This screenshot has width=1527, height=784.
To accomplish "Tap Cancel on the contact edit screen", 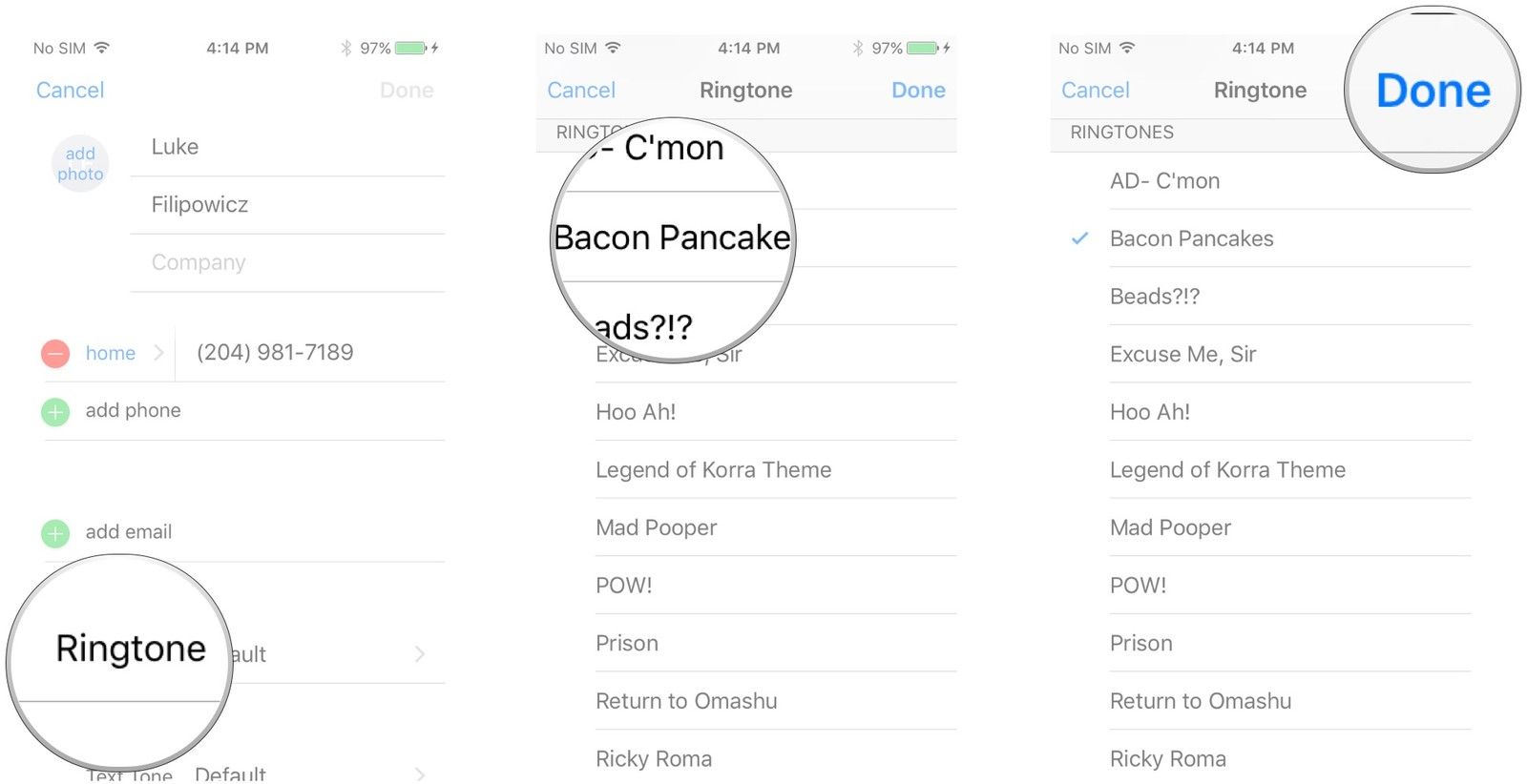I will (x=70, y=91).
